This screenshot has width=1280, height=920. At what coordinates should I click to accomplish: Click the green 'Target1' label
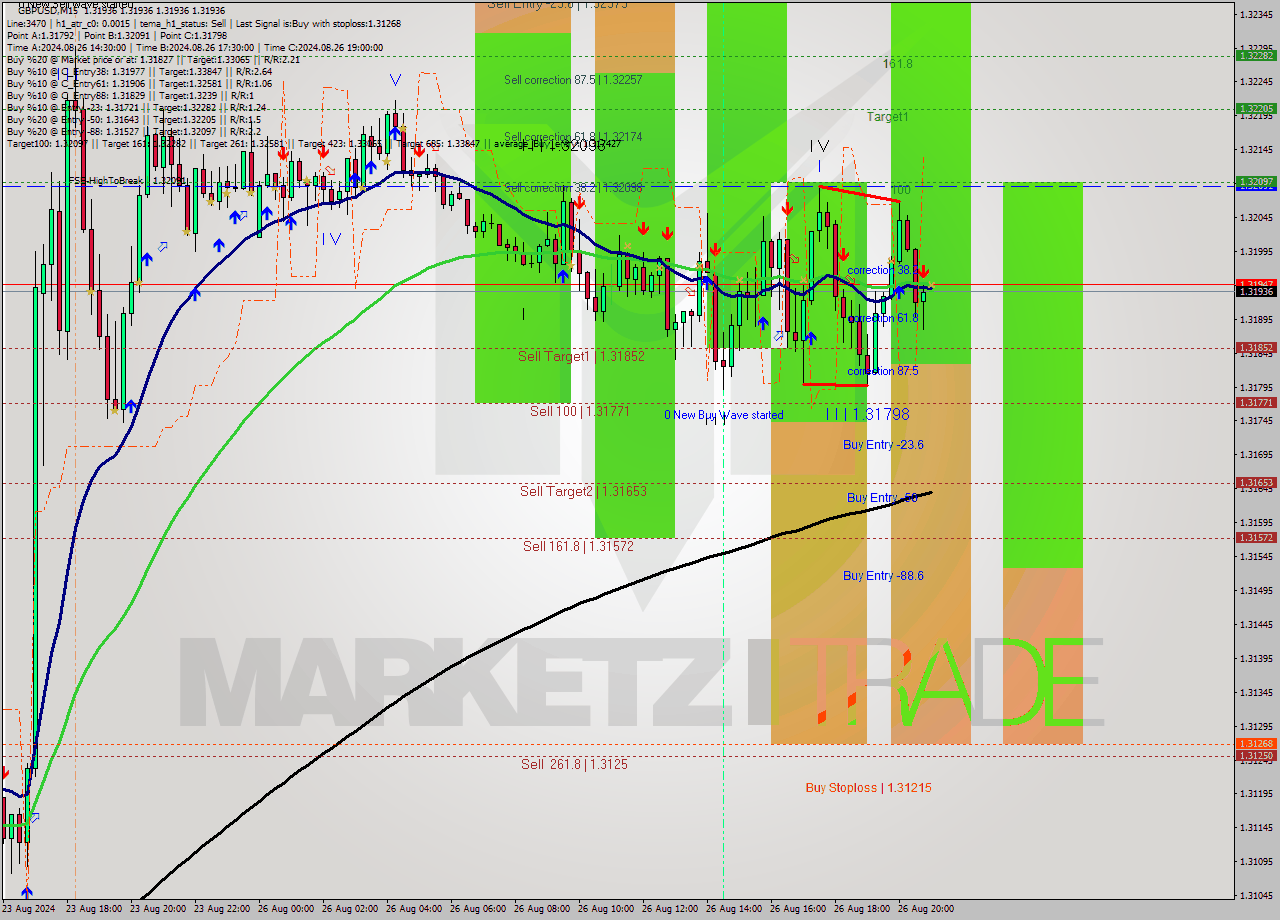click(888, 117)
